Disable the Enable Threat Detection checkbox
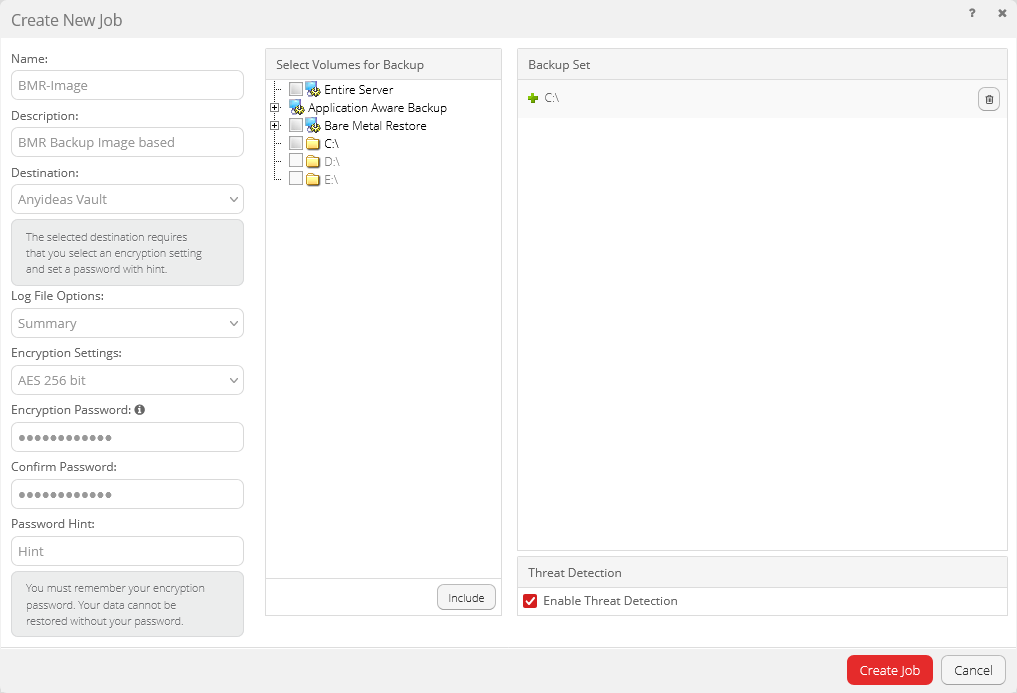 pos(531,601)
